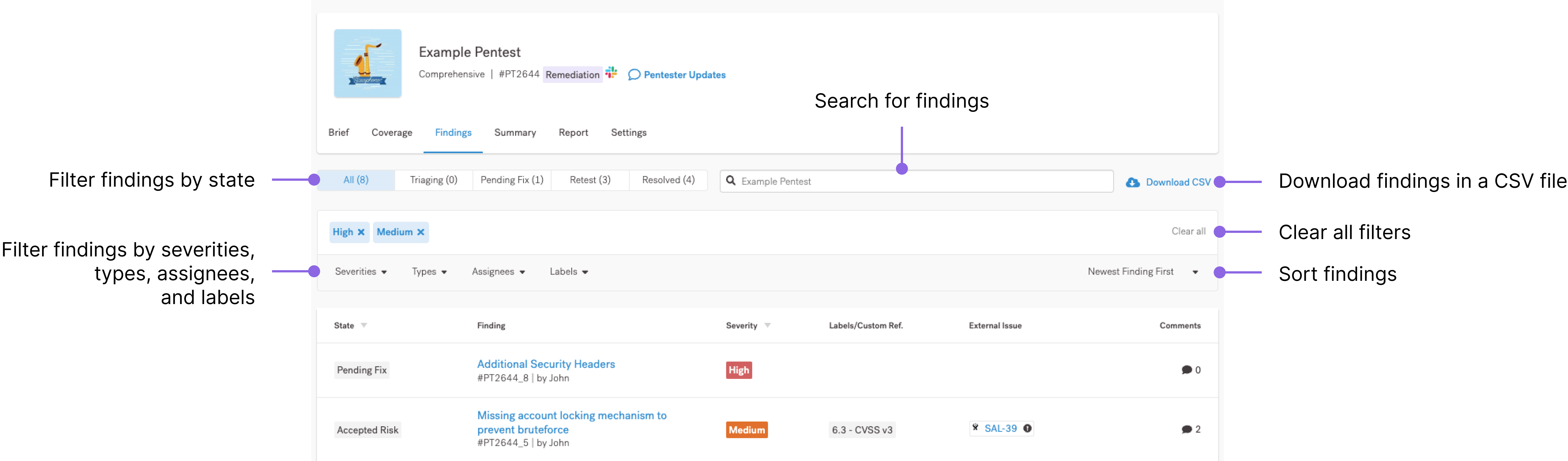1568x461 pixels.
Task: Open Additional Security Headers finding link
Action: pos(546,364)
